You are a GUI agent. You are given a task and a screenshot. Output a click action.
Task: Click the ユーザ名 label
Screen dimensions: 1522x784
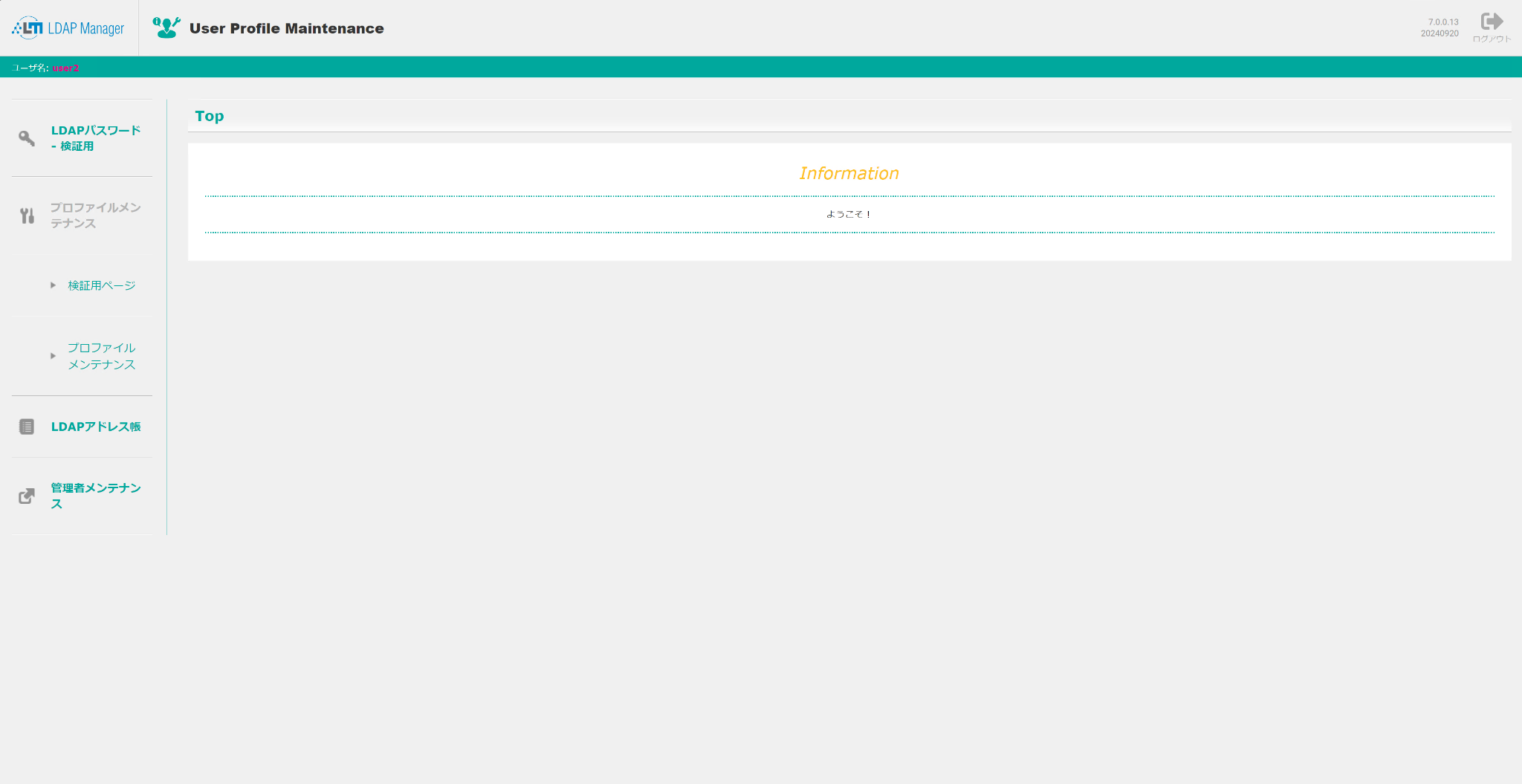(x=30, y=68)
